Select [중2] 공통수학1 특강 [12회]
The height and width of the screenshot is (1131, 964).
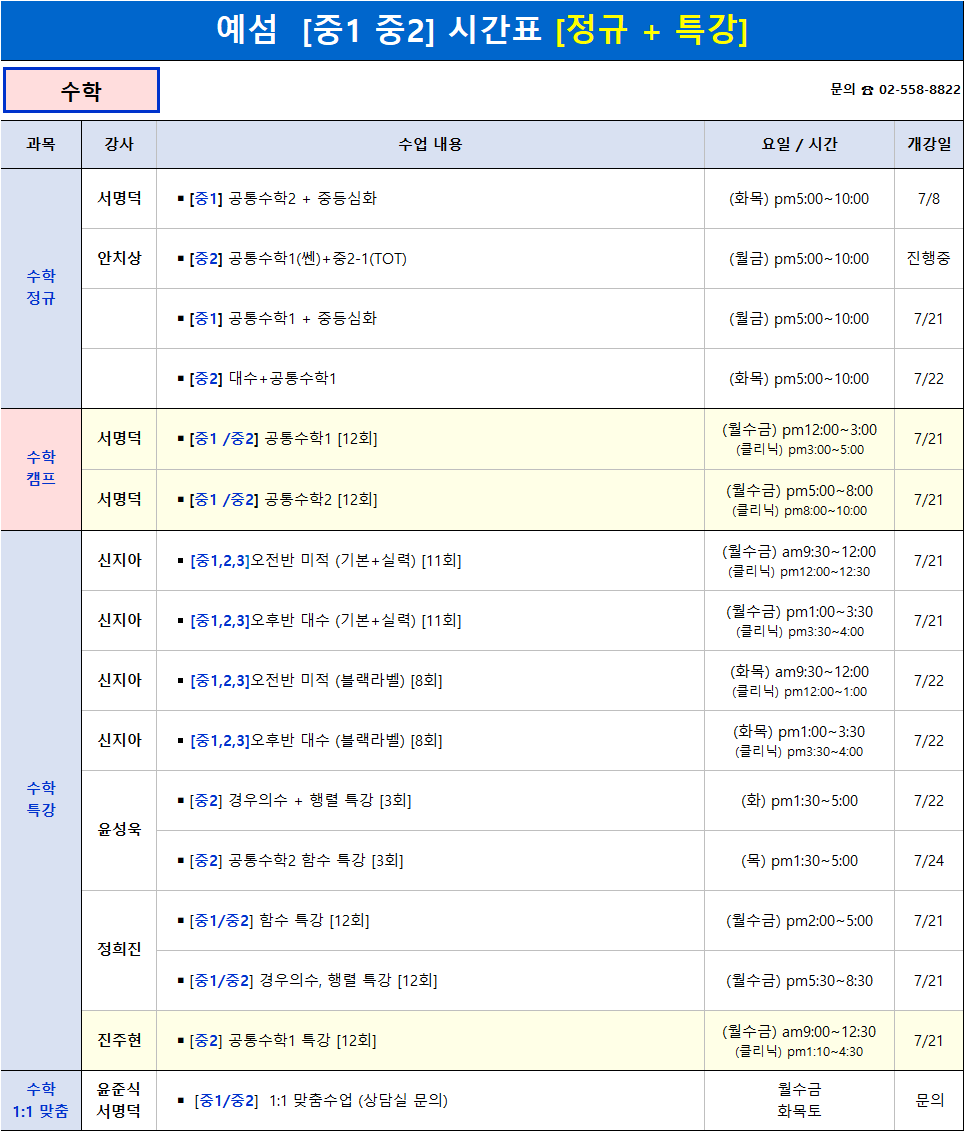pos(277,1040)
